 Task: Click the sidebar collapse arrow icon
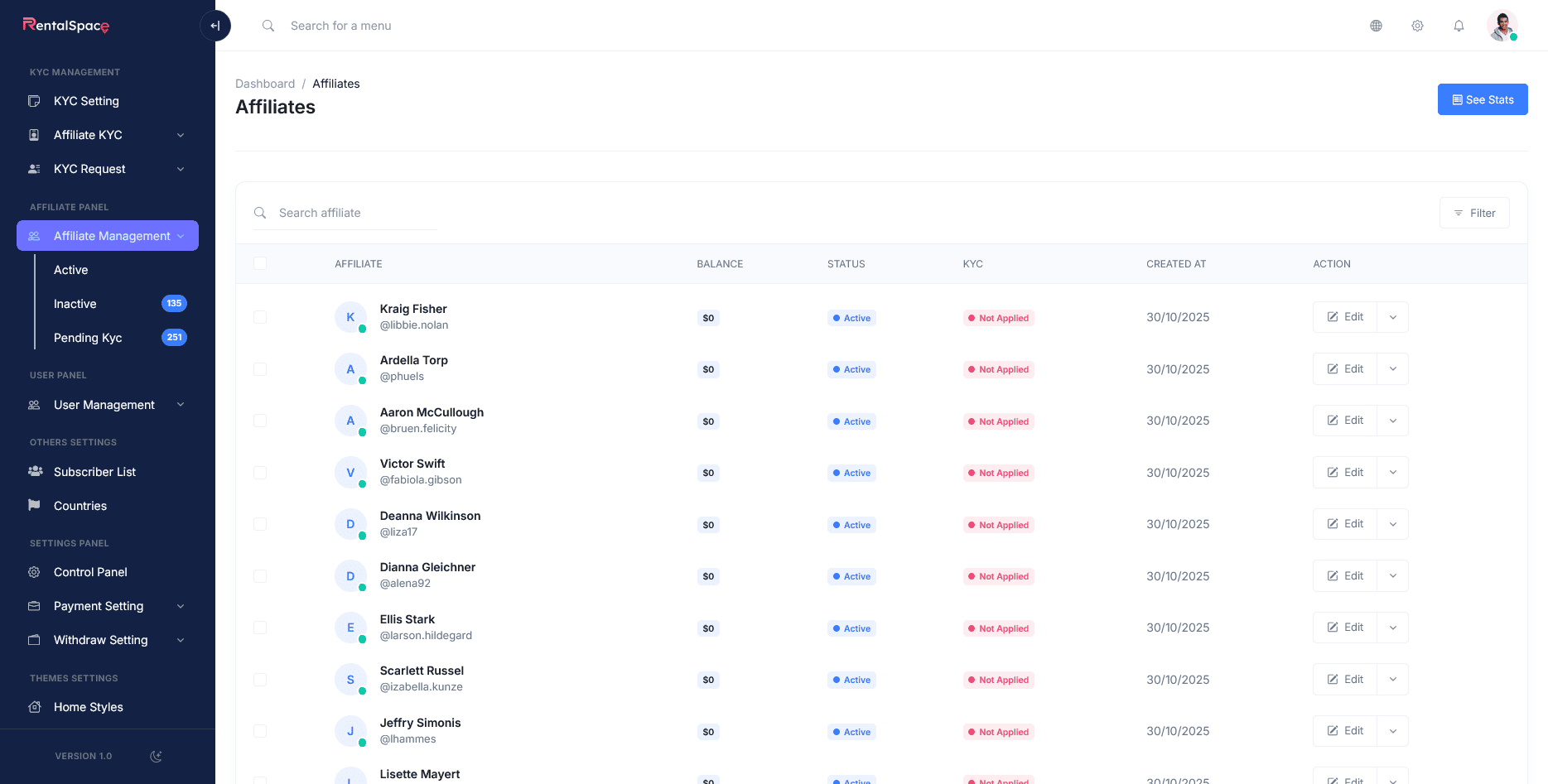[215, 26]
